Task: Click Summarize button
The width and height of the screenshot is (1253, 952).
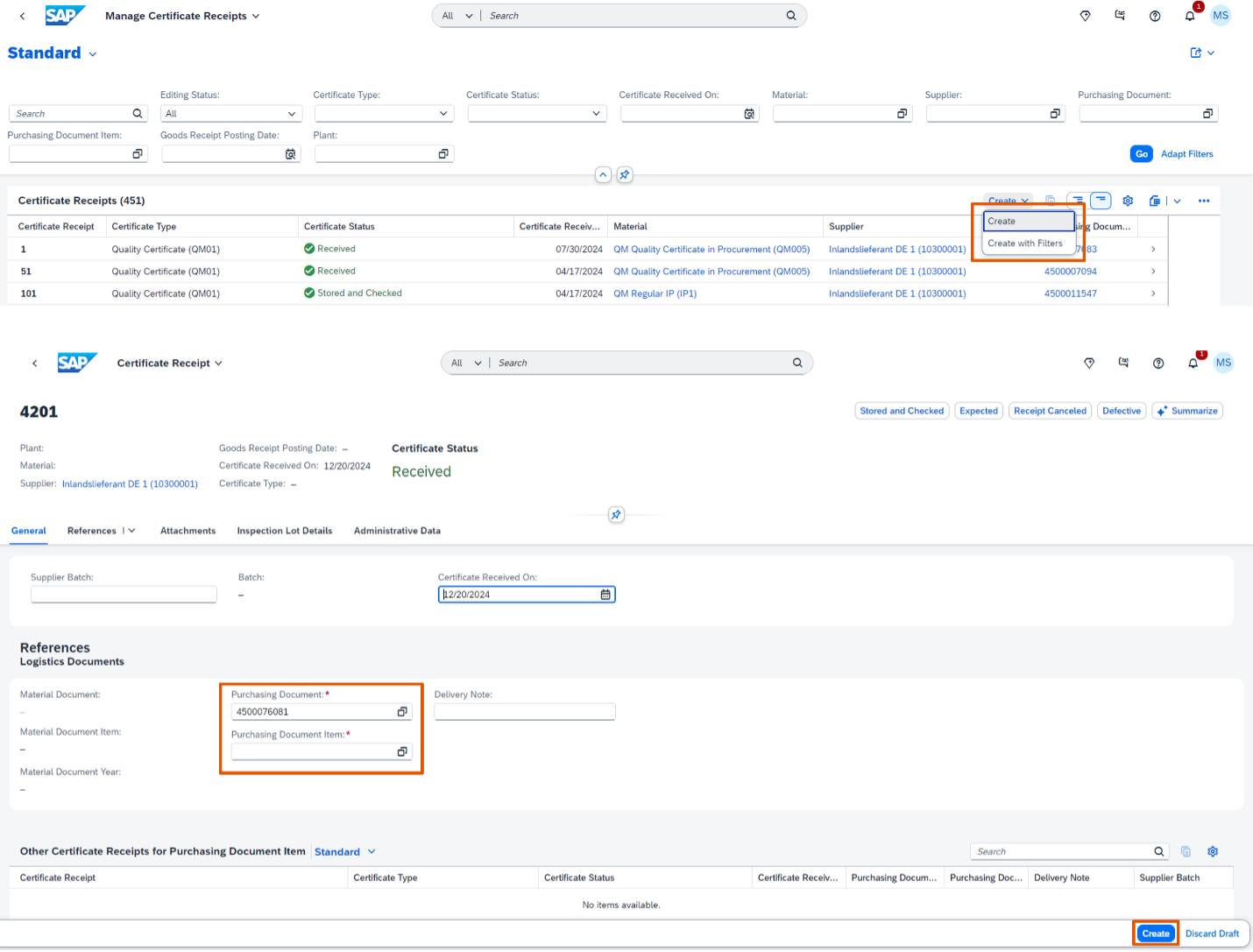Action: click(1187, 411)
